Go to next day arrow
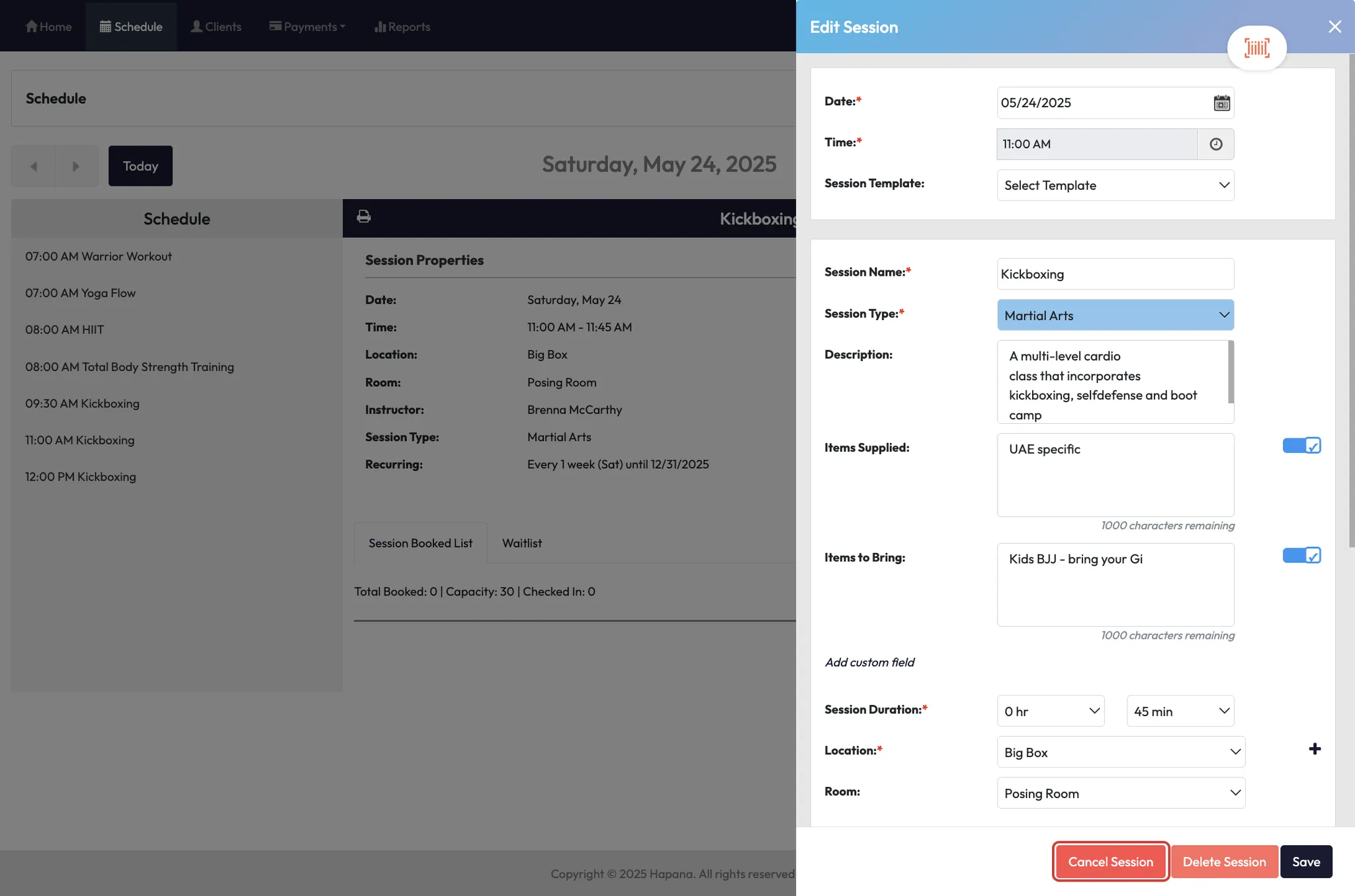This screenshot has height=896, width=1355. point(76,166)
